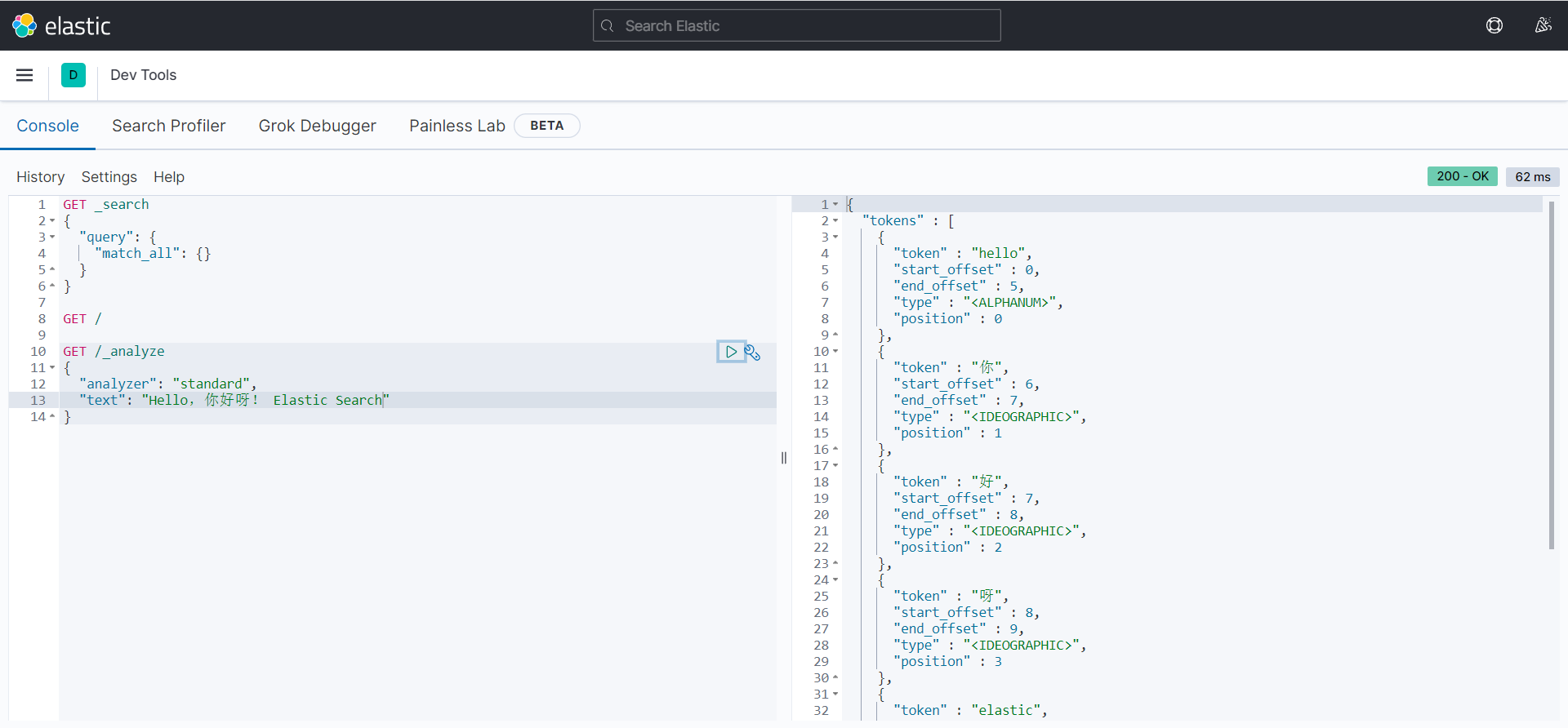Click the "token" : "好" response line
Image resolution: width=1568 pixels, height=728 pixels.
point(951,482)
